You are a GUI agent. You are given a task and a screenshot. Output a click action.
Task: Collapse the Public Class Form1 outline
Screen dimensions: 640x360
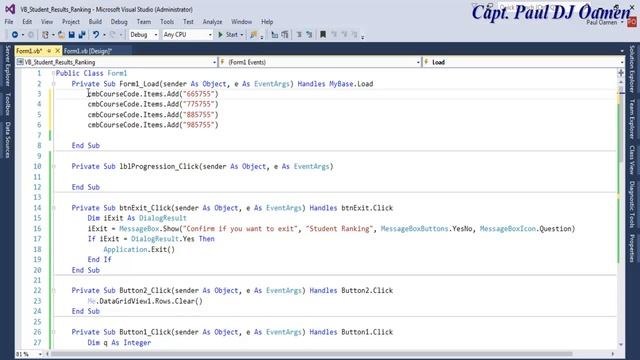tap(53, 73)
